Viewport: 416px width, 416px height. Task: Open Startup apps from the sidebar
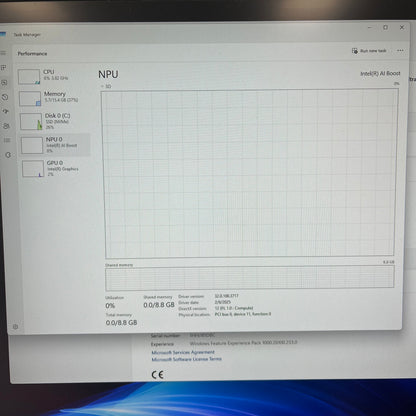tap(6, 112)
